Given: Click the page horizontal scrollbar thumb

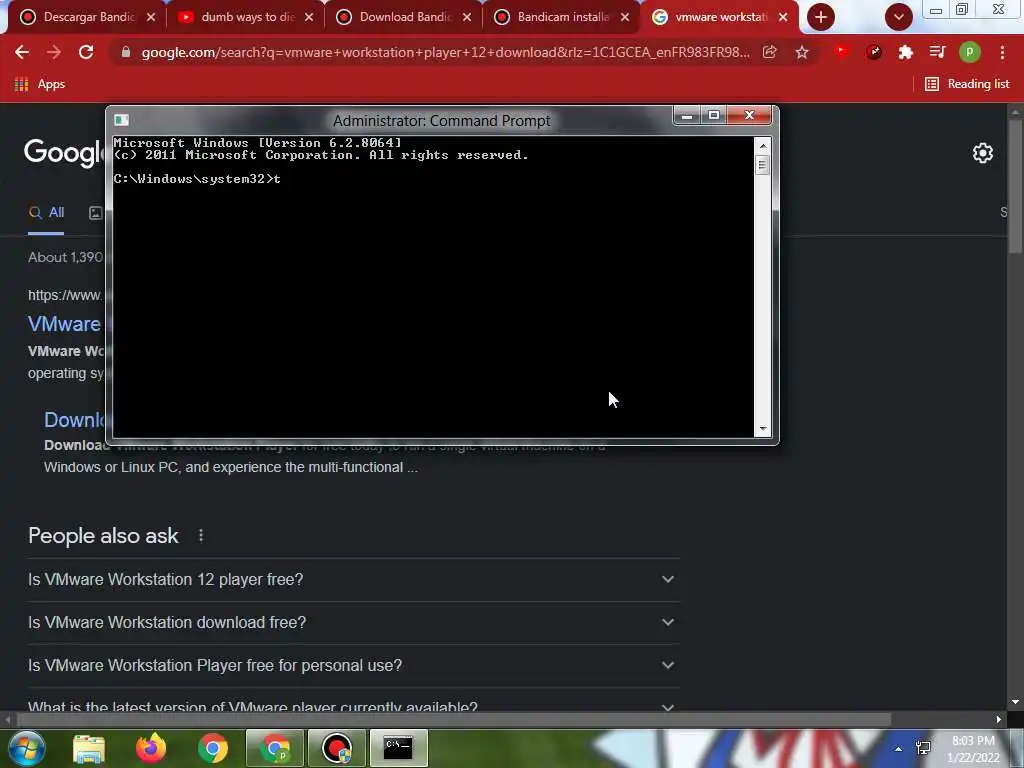Looking at the screenshot, I should click(453, 719).
